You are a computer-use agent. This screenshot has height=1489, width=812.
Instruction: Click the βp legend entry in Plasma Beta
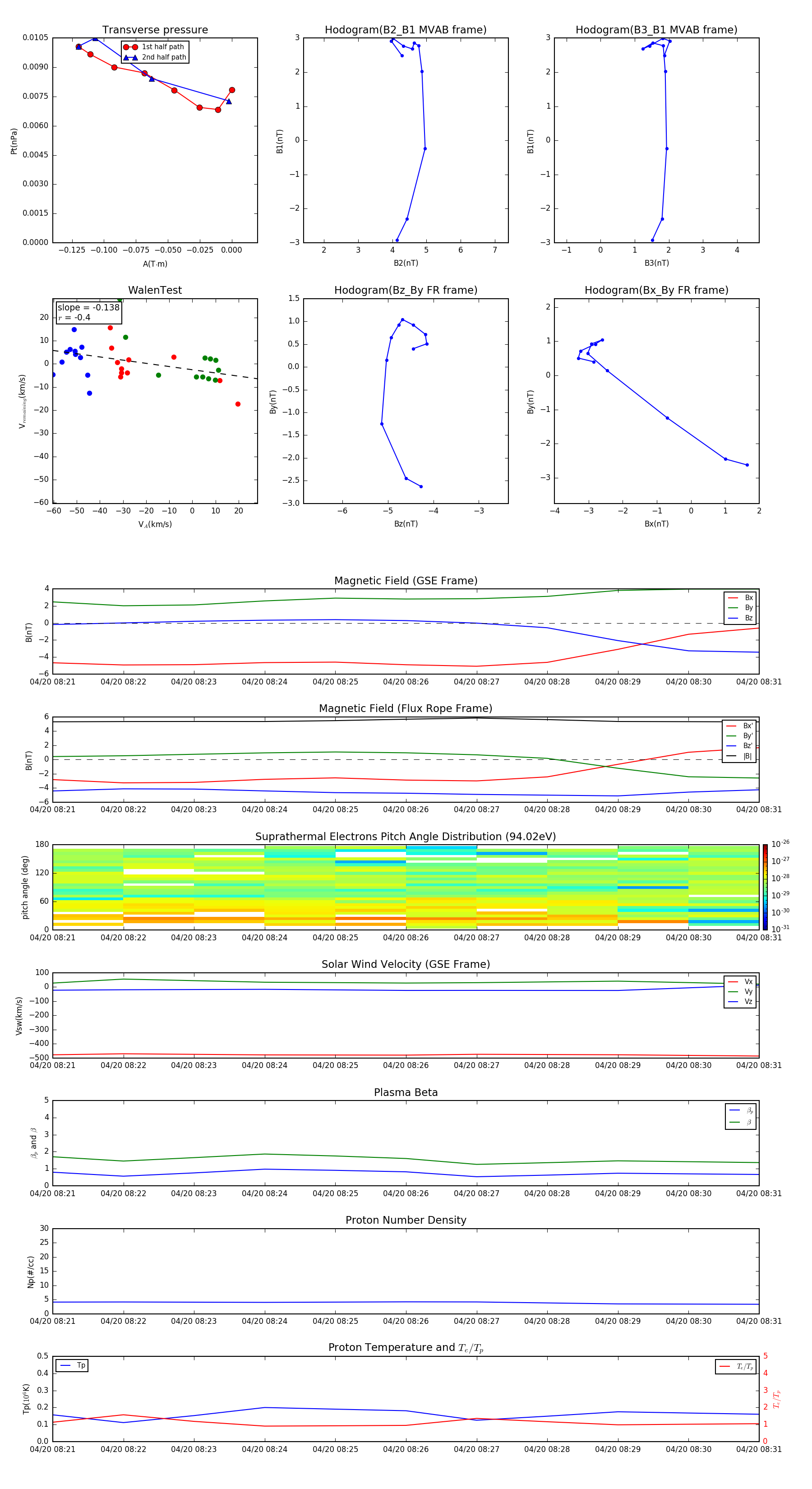pyautogui.click(x=741, y=1110)
